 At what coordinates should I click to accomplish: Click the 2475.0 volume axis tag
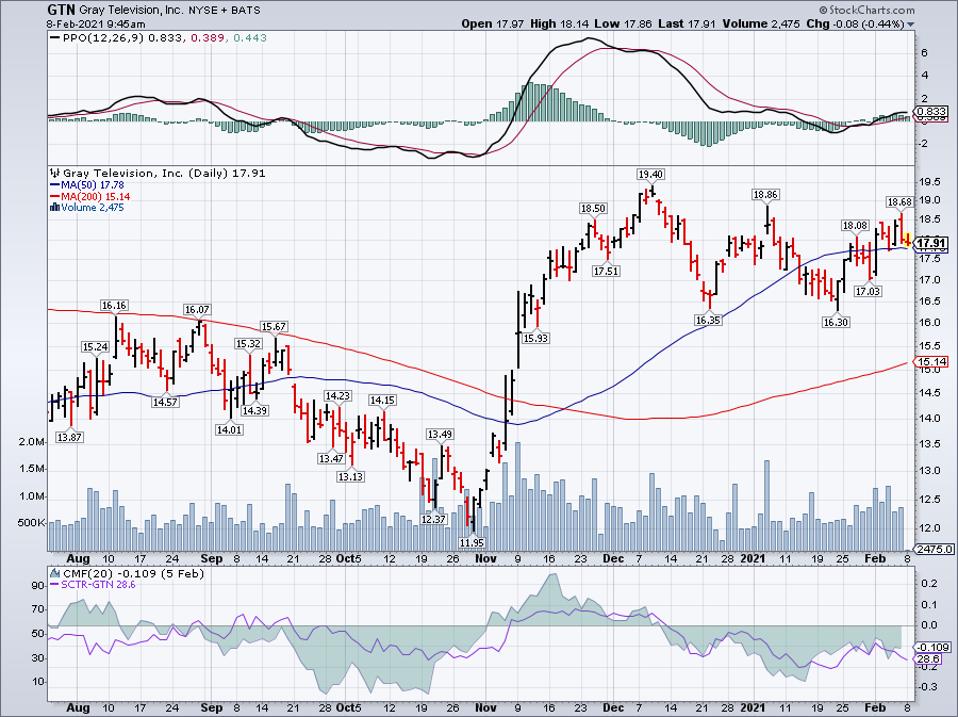pos(935,549)
